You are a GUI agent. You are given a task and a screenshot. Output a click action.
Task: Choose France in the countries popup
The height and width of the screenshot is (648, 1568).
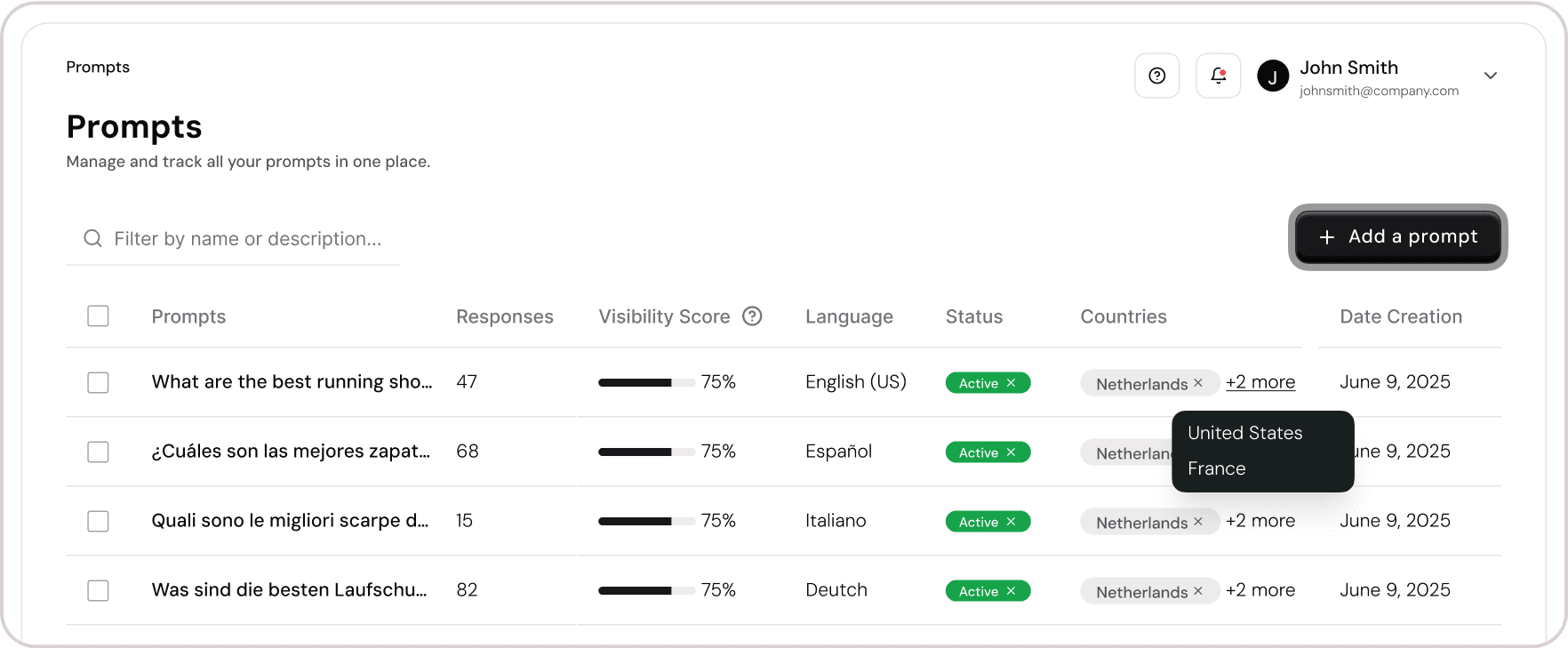(x=1216, y=468)
